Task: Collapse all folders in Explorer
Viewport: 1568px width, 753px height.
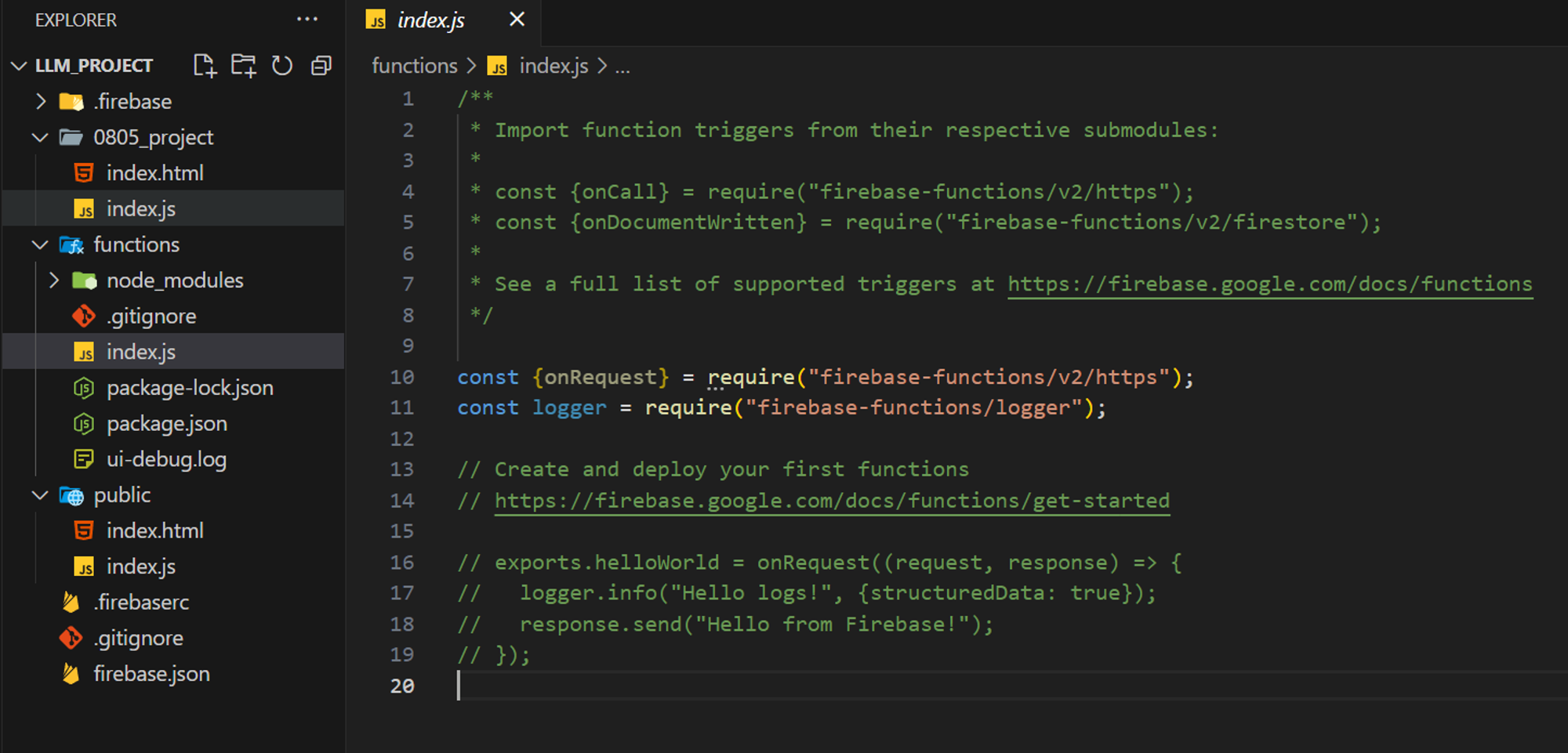Action: [x=321, y=66]
